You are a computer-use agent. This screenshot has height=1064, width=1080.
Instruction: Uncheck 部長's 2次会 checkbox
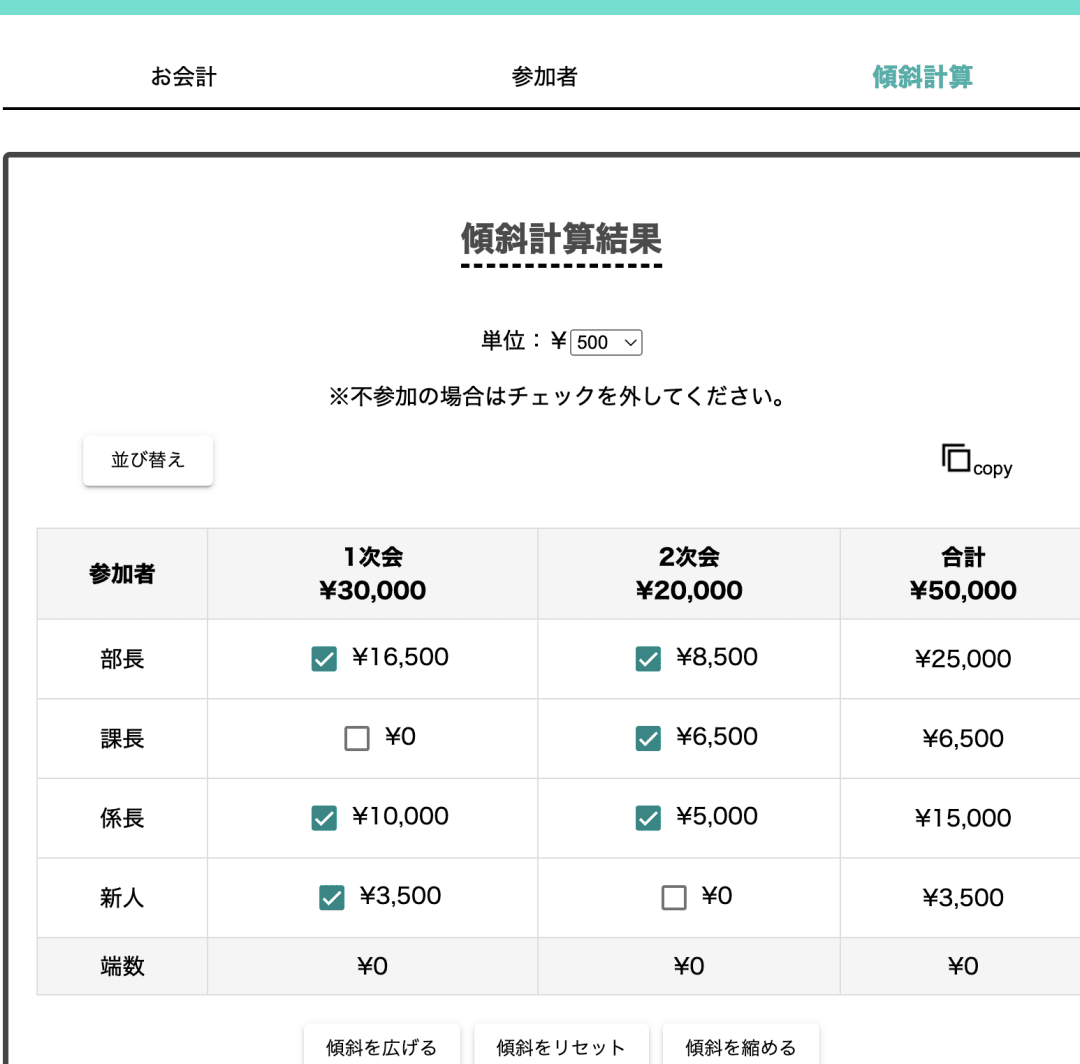[648, 659]
